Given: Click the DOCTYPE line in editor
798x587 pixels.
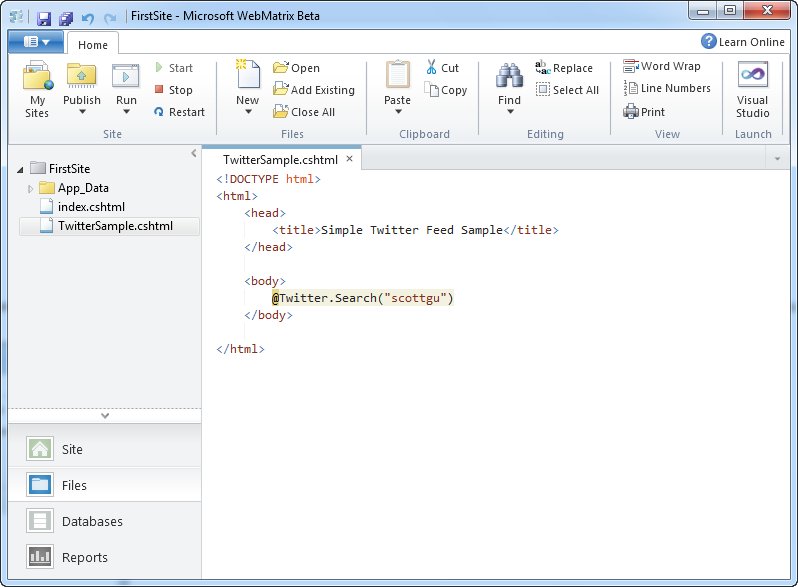Looking at the screenshot, I should click(268, 179).
